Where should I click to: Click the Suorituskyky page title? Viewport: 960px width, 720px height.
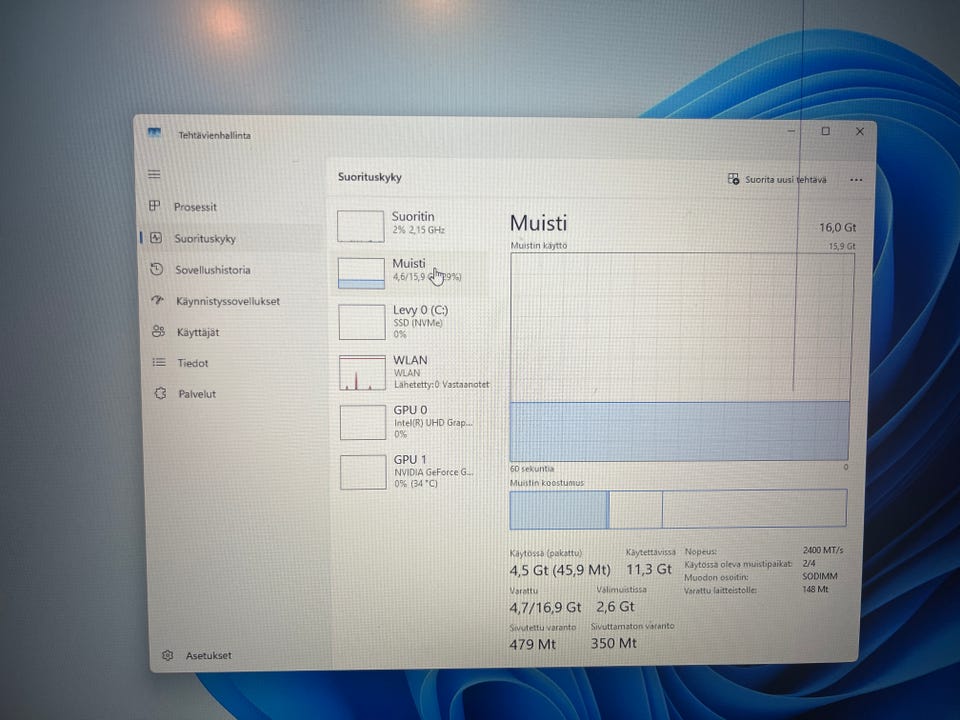point(370,177)
